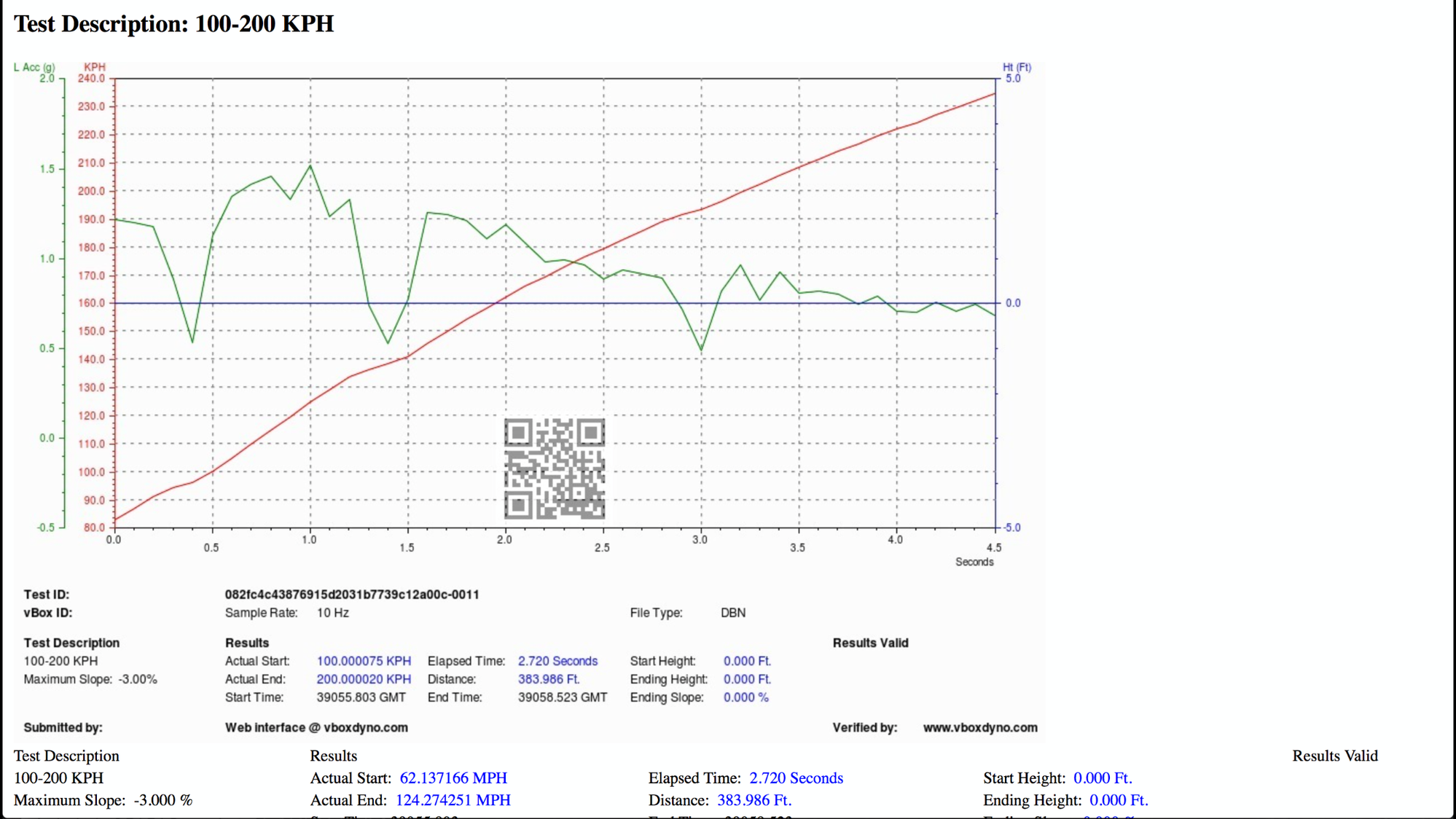Click the Test ID hash string
1456x819 pixels.
352,595
